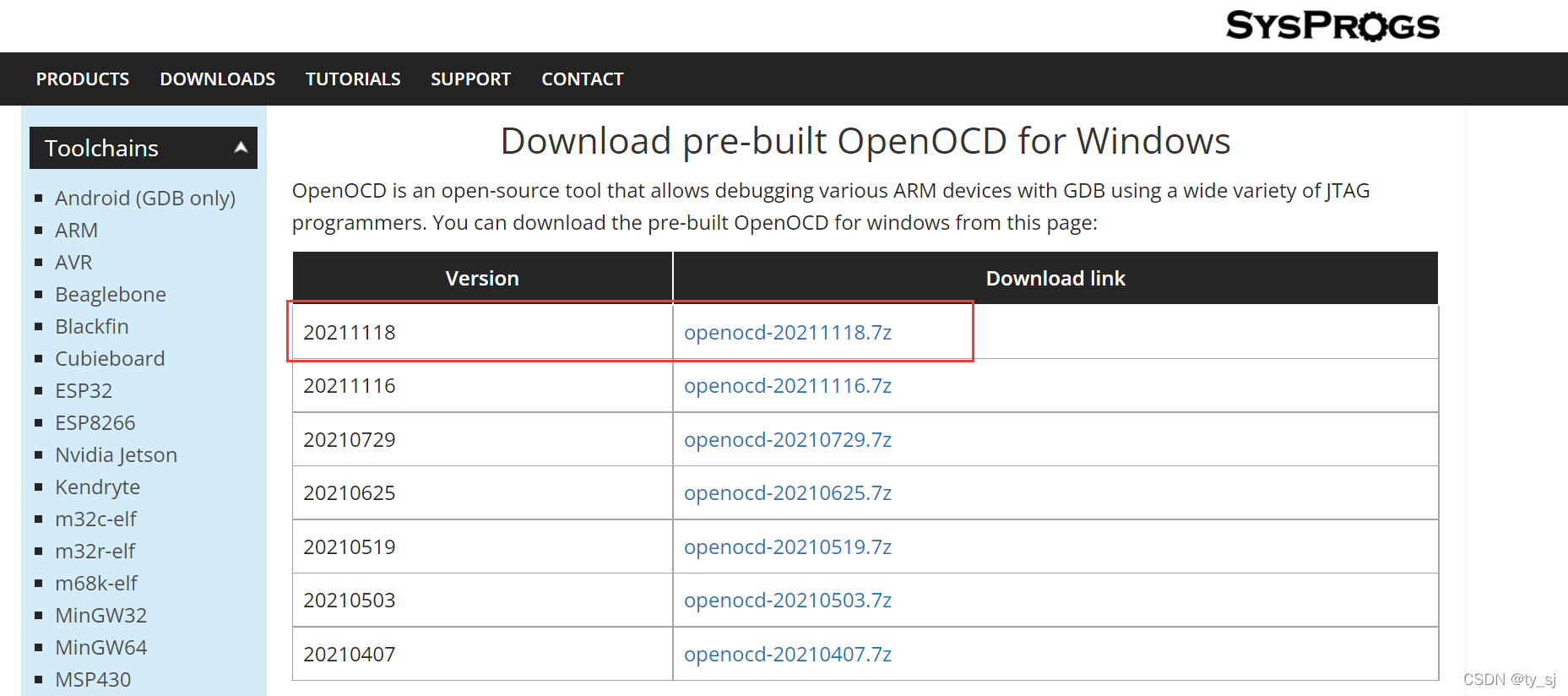Click version cell 20210519

[482, 546]
